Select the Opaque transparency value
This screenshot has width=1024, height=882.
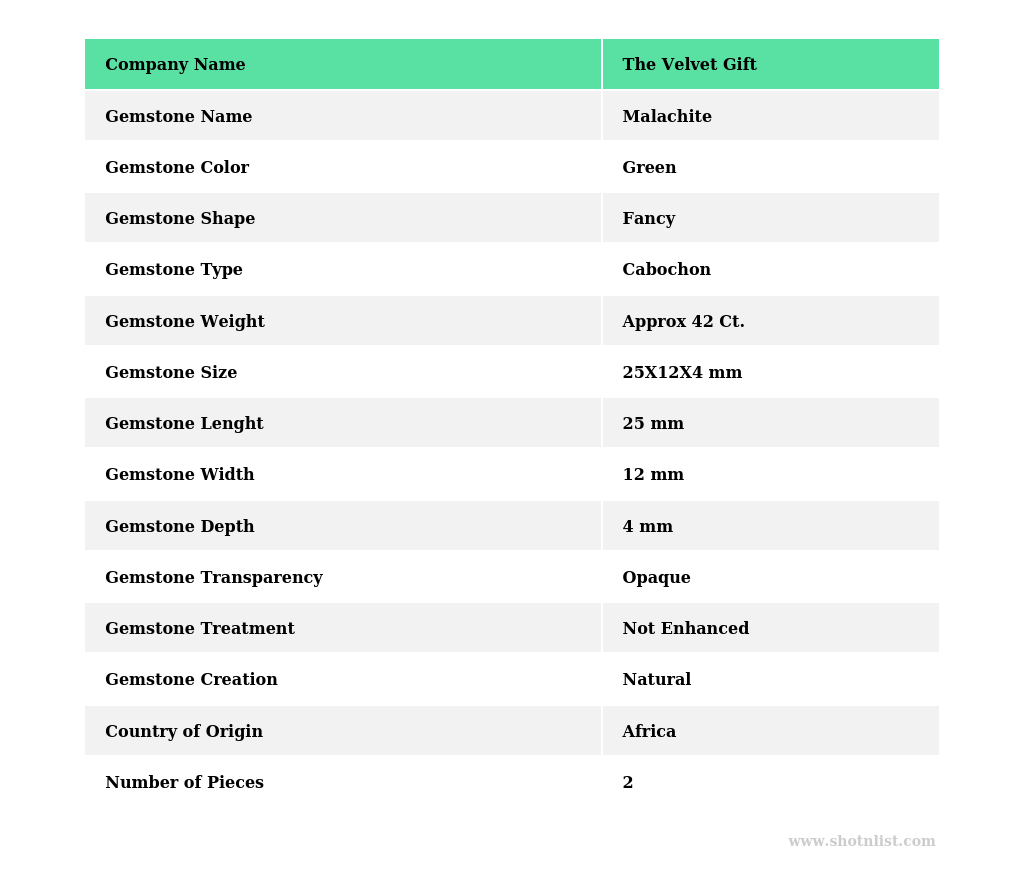pos(656,578)
